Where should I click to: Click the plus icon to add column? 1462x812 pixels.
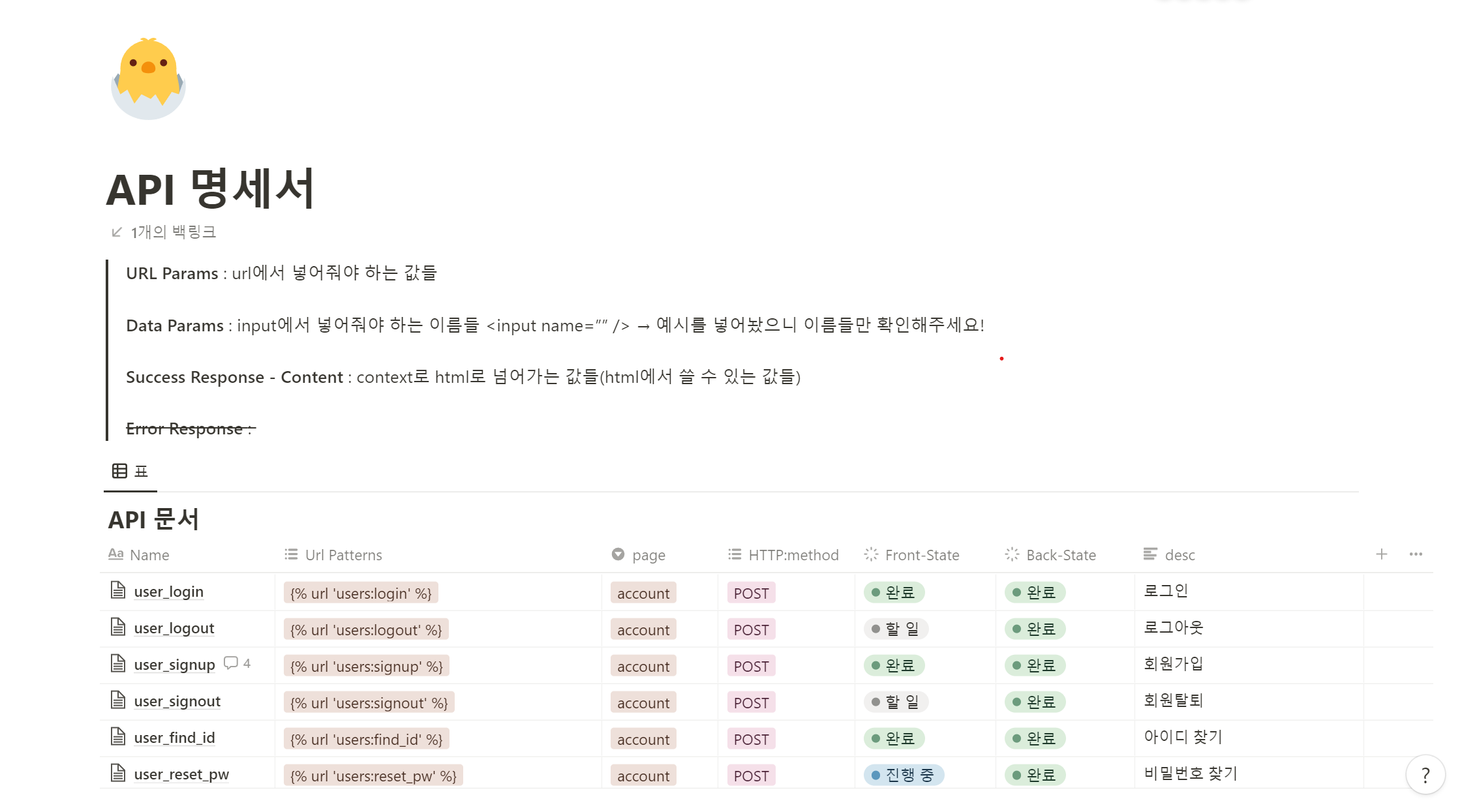click(1381, 554)
